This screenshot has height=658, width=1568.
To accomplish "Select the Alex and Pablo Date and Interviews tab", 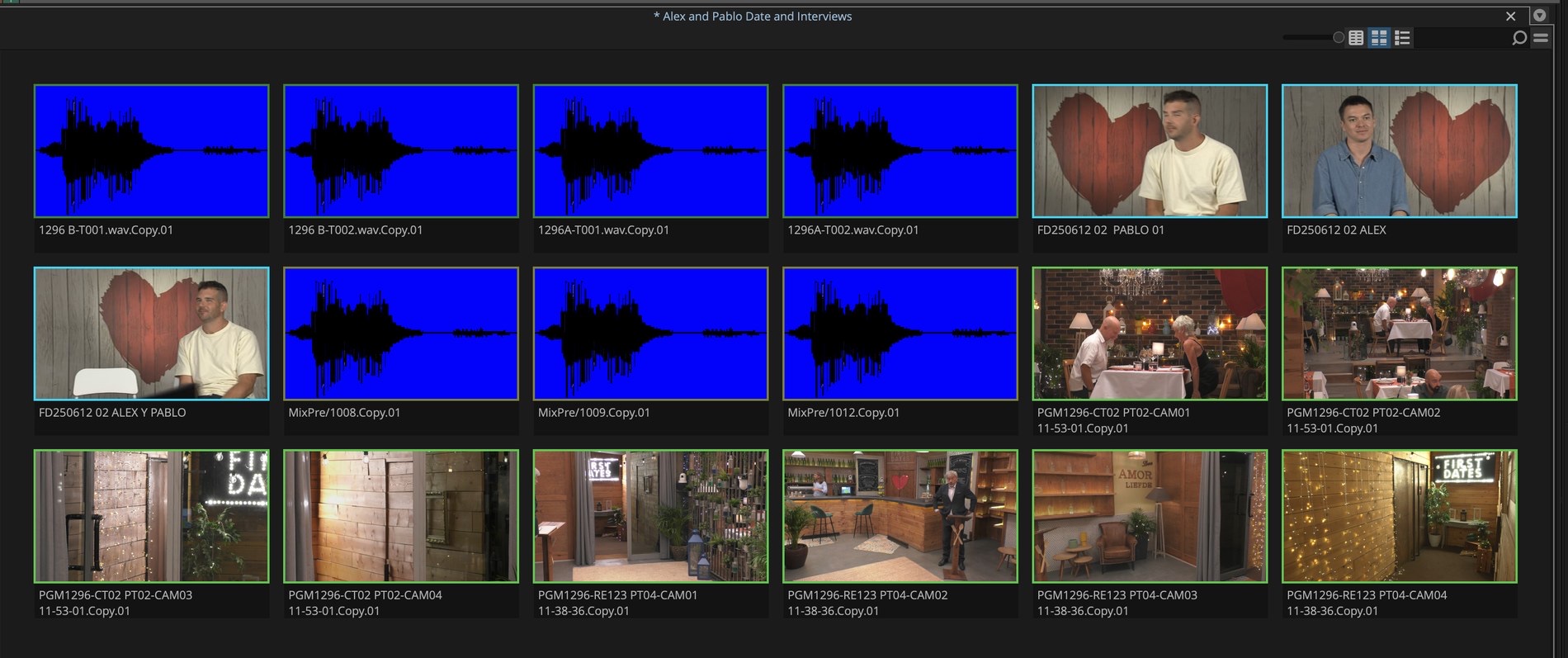I will [753, 17].
